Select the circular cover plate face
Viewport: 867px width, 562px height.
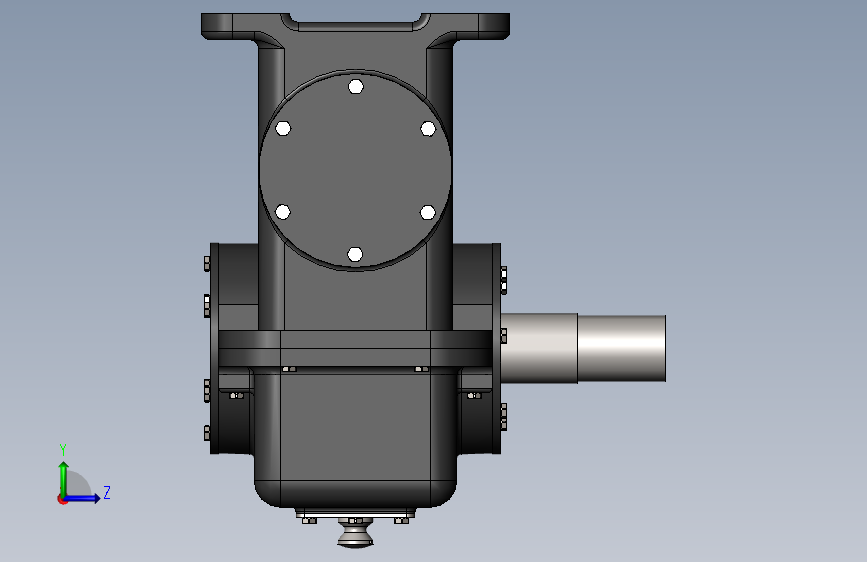click(x=356, y=170)
